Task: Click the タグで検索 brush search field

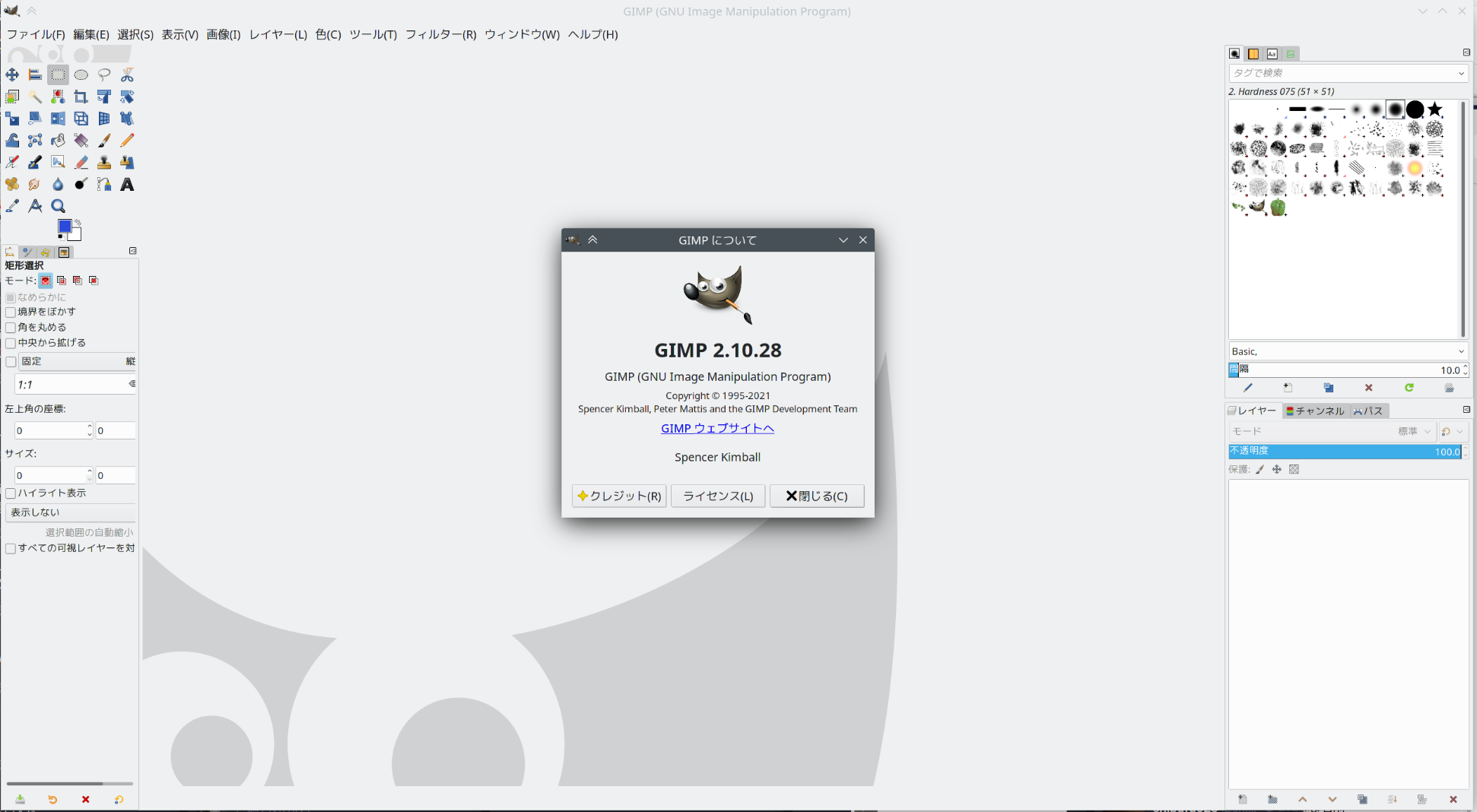Action: point(1342,73)
